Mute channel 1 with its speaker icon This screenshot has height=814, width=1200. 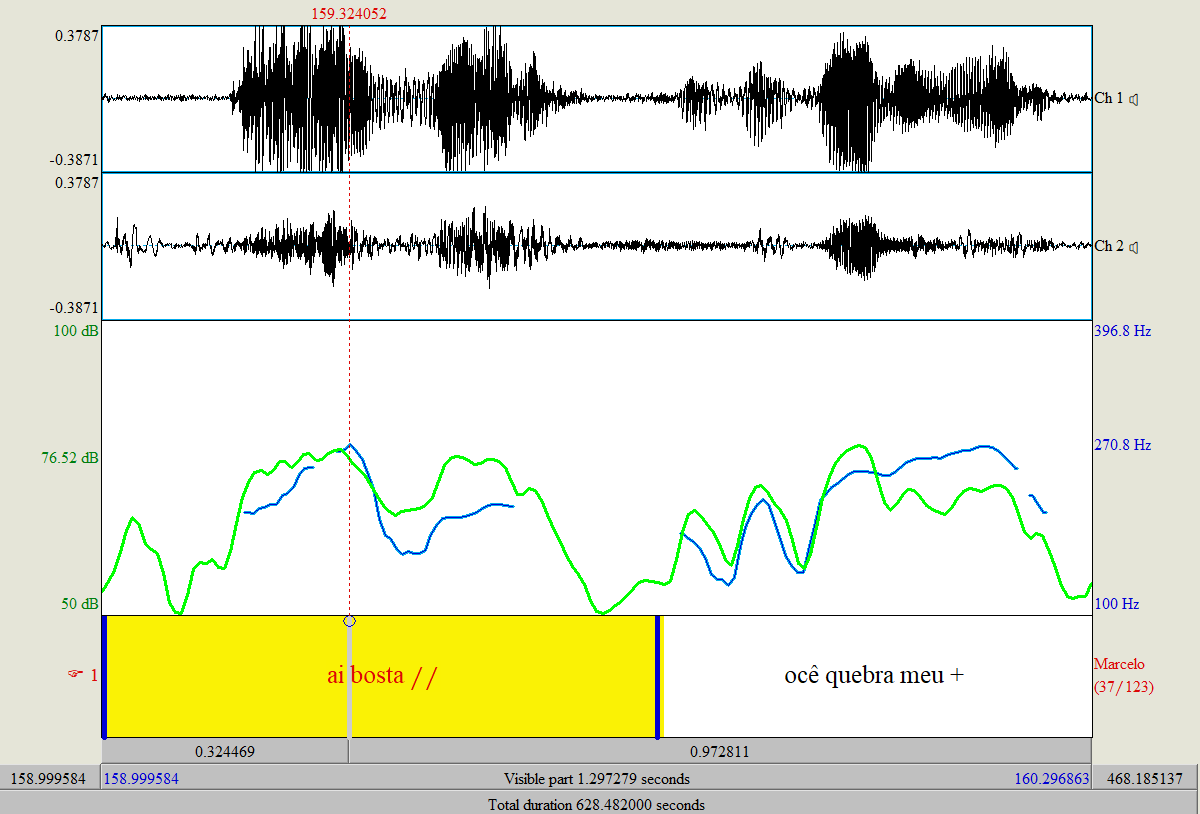(x=1135, y=98)
